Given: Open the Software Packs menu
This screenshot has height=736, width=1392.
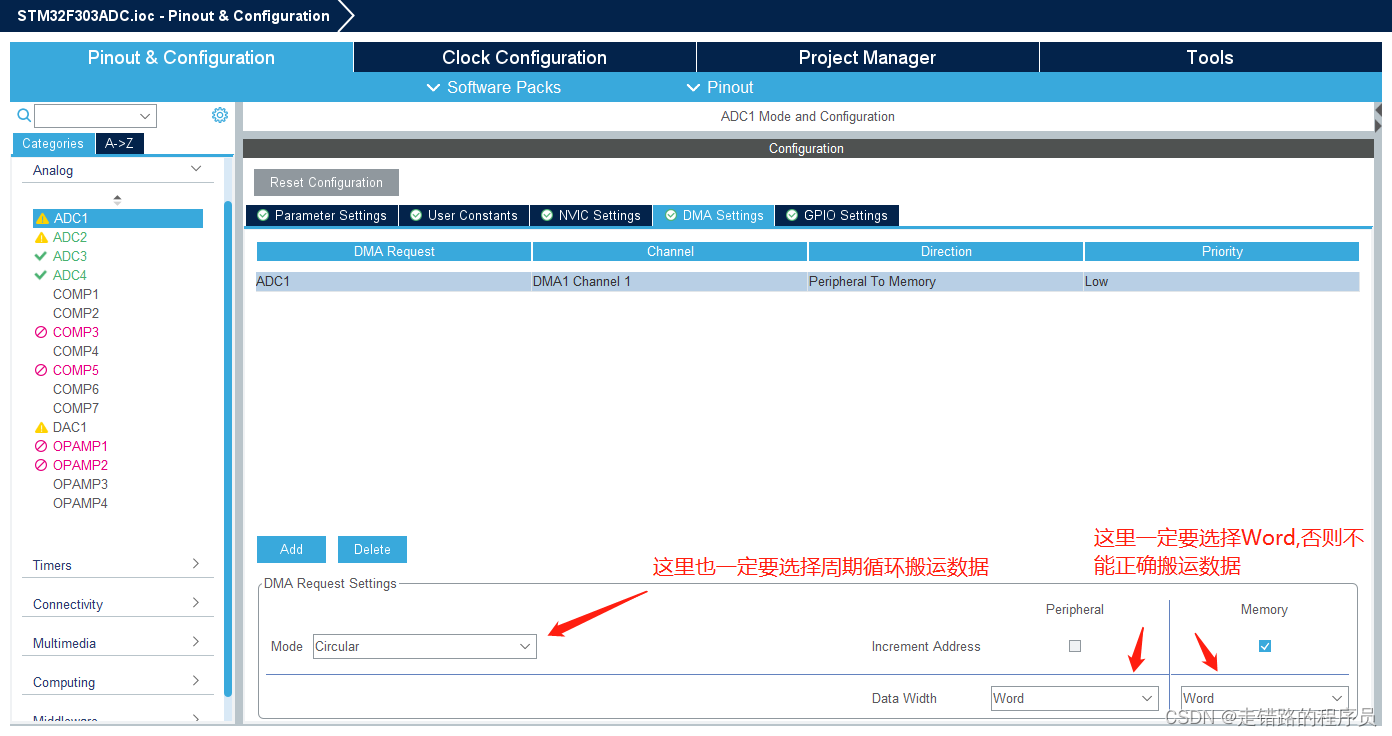Looking at the screenshot, I should 494,87.
